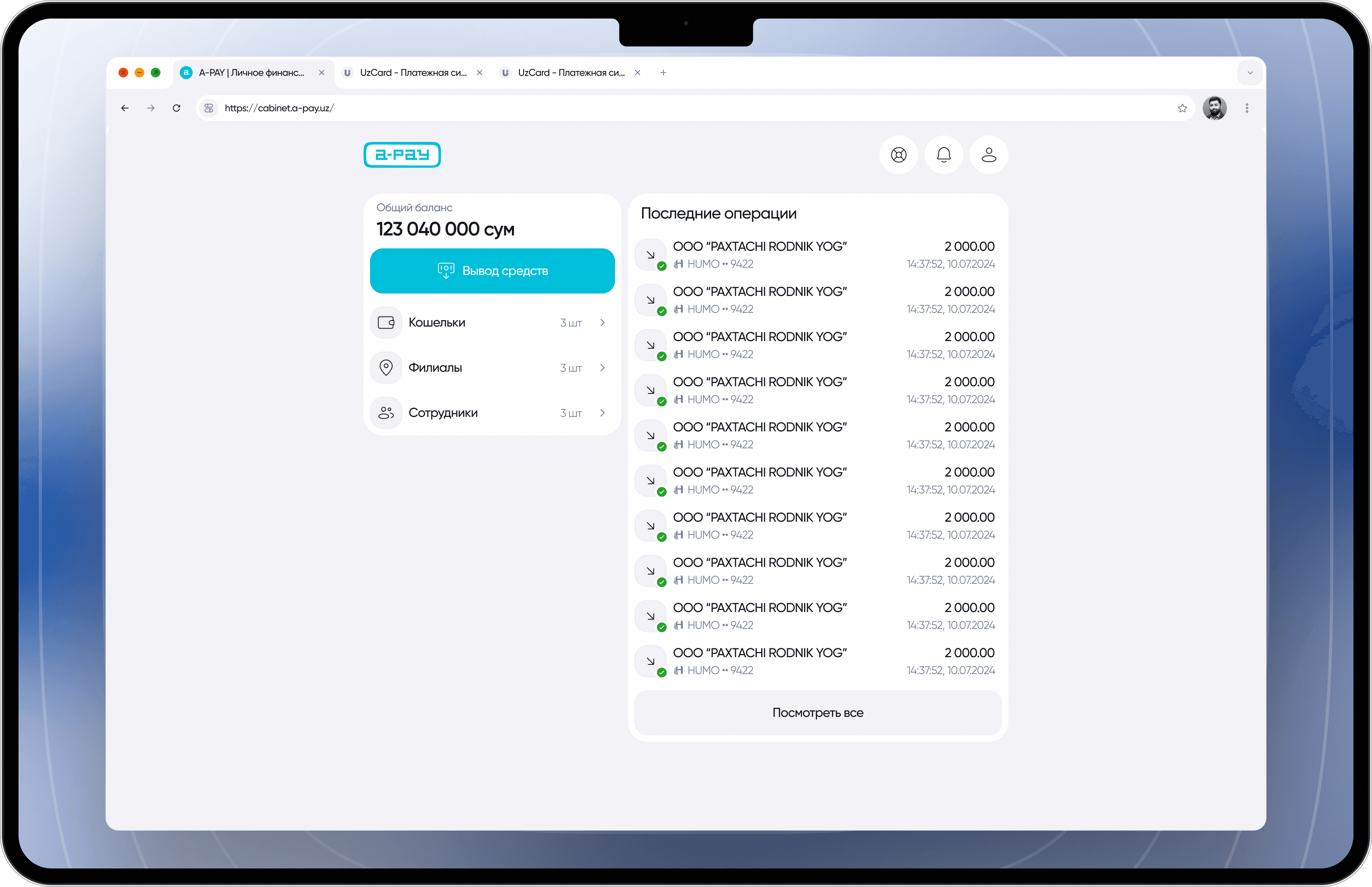
Task: Open the notifications bell
Action: click(944, 155)
